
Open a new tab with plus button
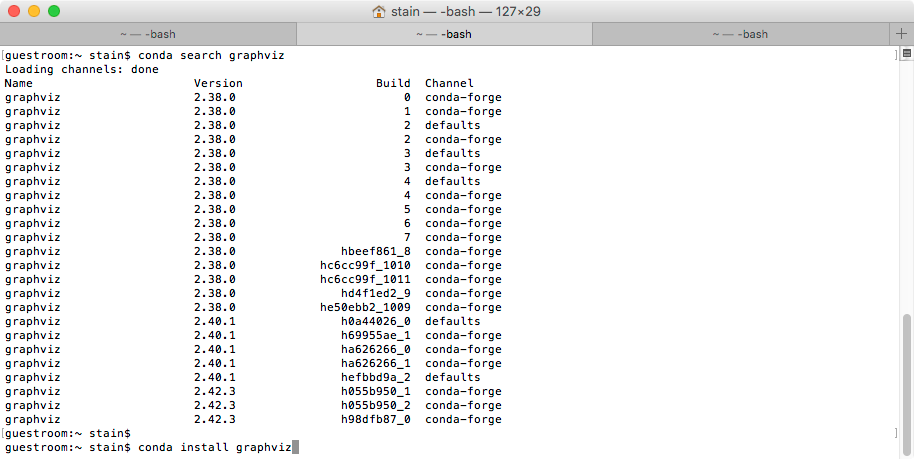pyautogui.click(x=901, y=34)
